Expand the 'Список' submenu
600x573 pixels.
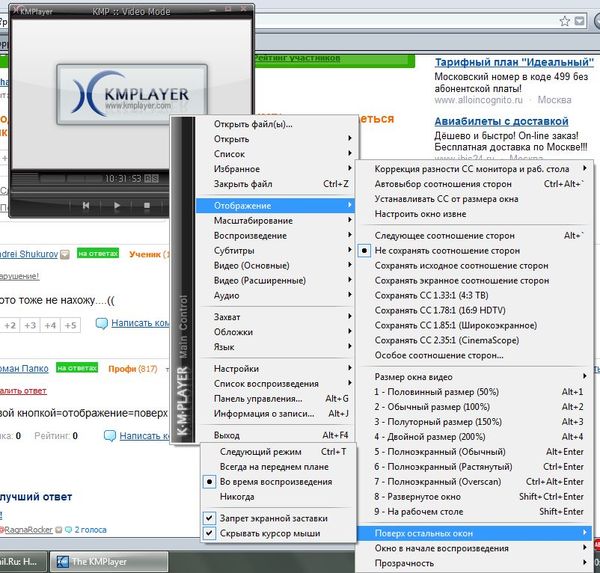pyautogui.click(x=275, y=154)
